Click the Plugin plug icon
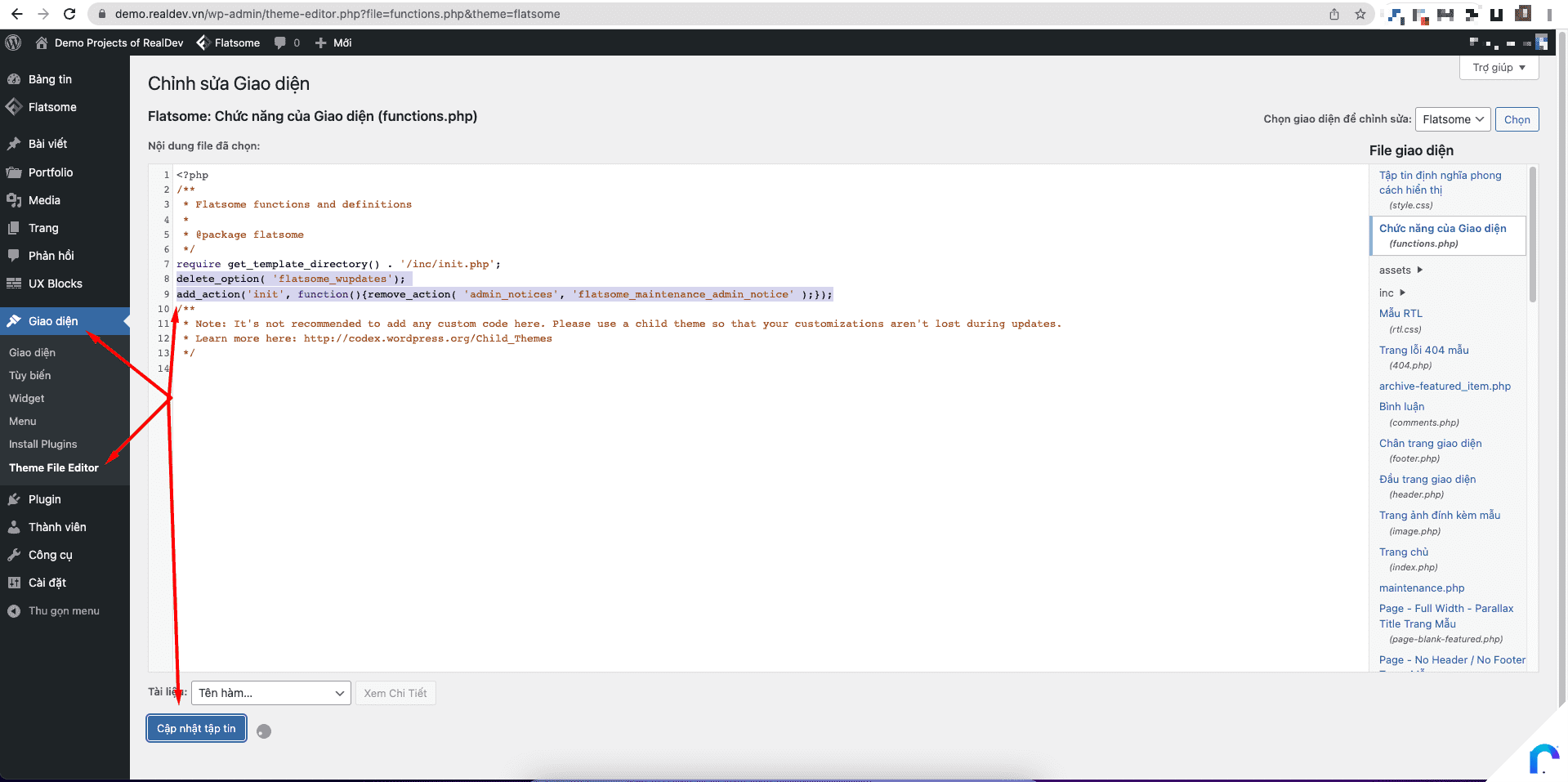Viewport: 1568px width, 782px height. click(14, 499)
